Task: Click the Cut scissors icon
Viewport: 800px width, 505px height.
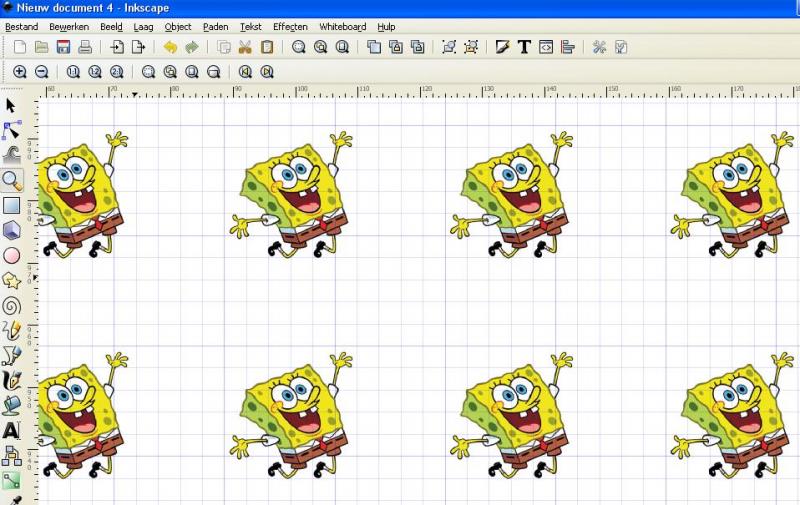Action: (x=245, y=47)
